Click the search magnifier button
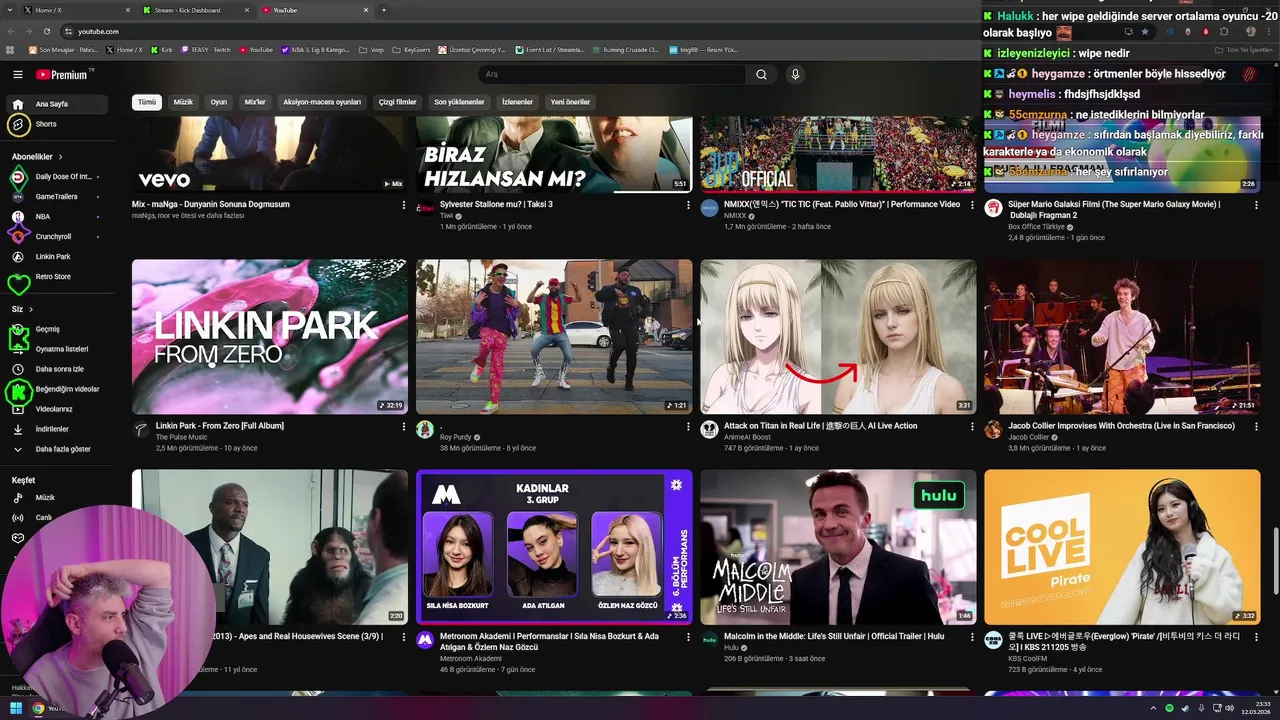 pyautogui.click(x=761, y=74)
